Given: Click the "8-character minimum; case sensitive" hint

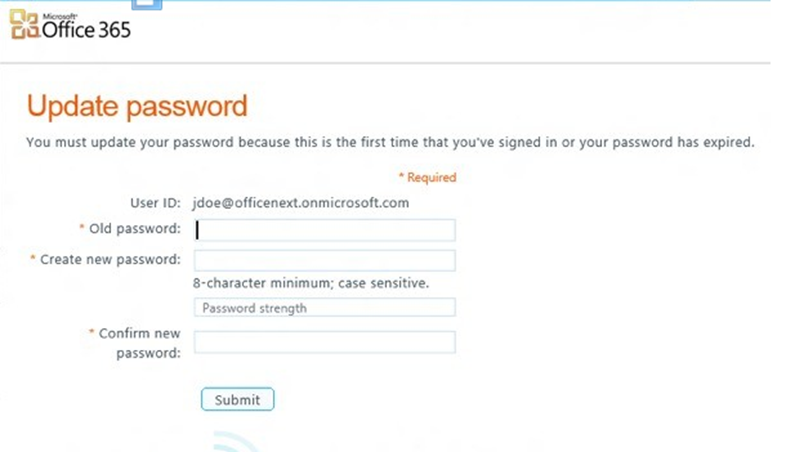Looking at the screenshot, I should click(x=311, y=283).
